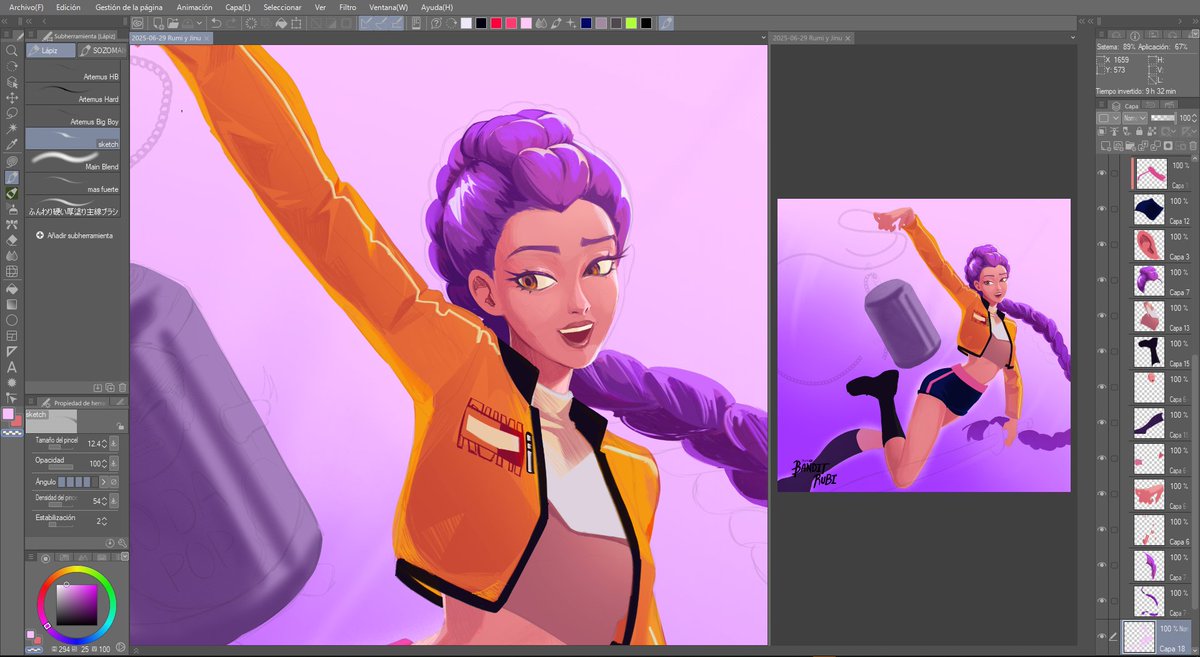Open opacity dynamics button
The width and height of the screenshot is (1200, 657).
[x=113, y=464]
